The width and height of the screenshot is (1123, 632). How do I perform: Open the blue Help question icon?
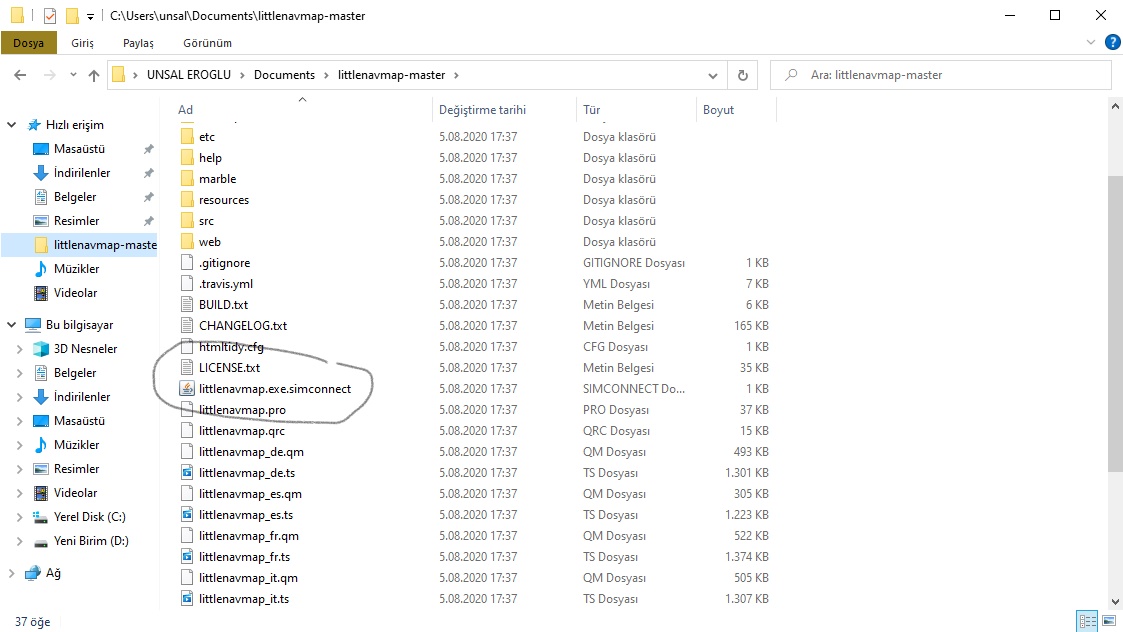click(1113, 42)
